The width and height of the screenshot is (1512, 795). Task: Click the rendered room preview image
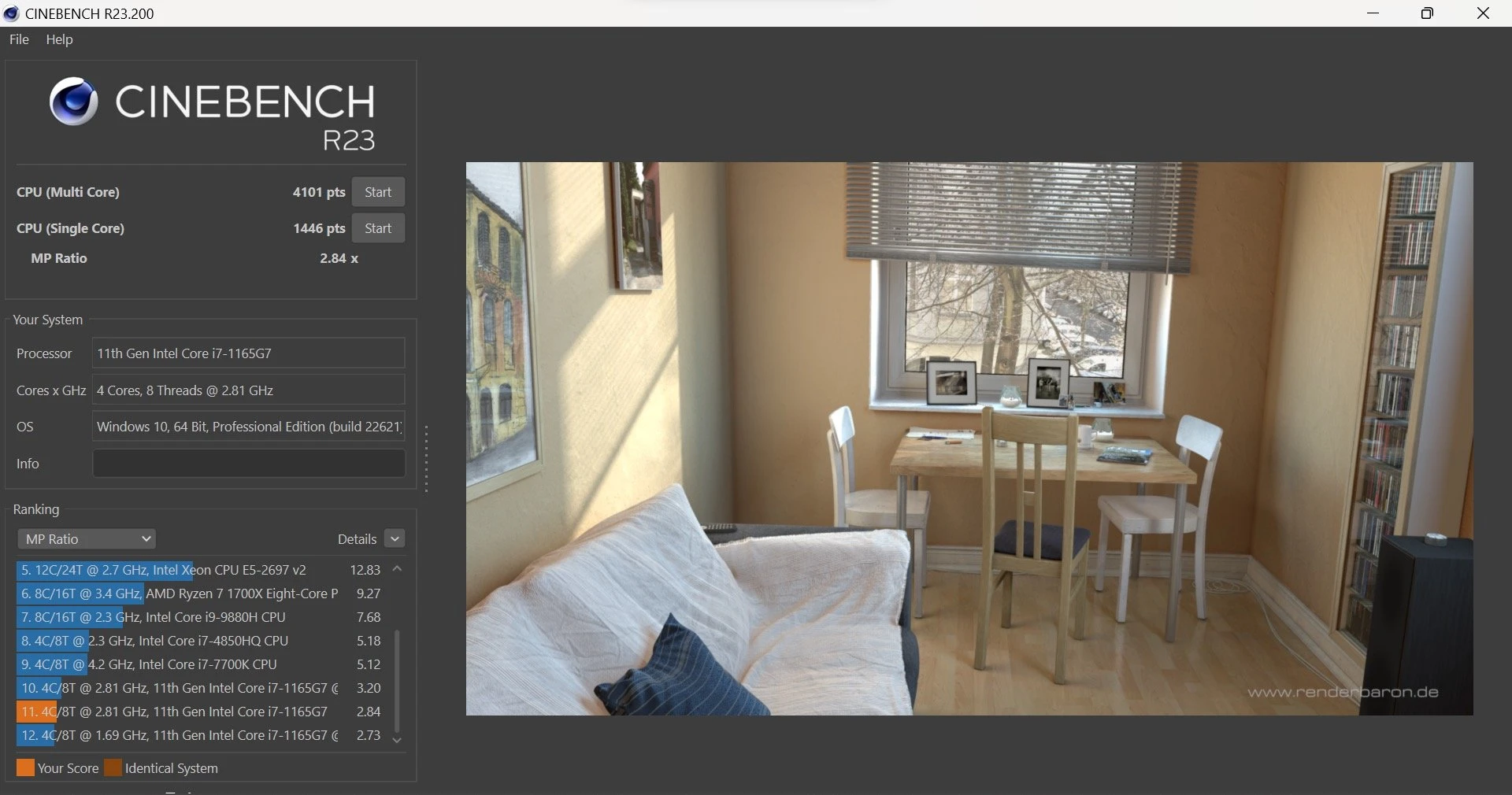[969, 438]
